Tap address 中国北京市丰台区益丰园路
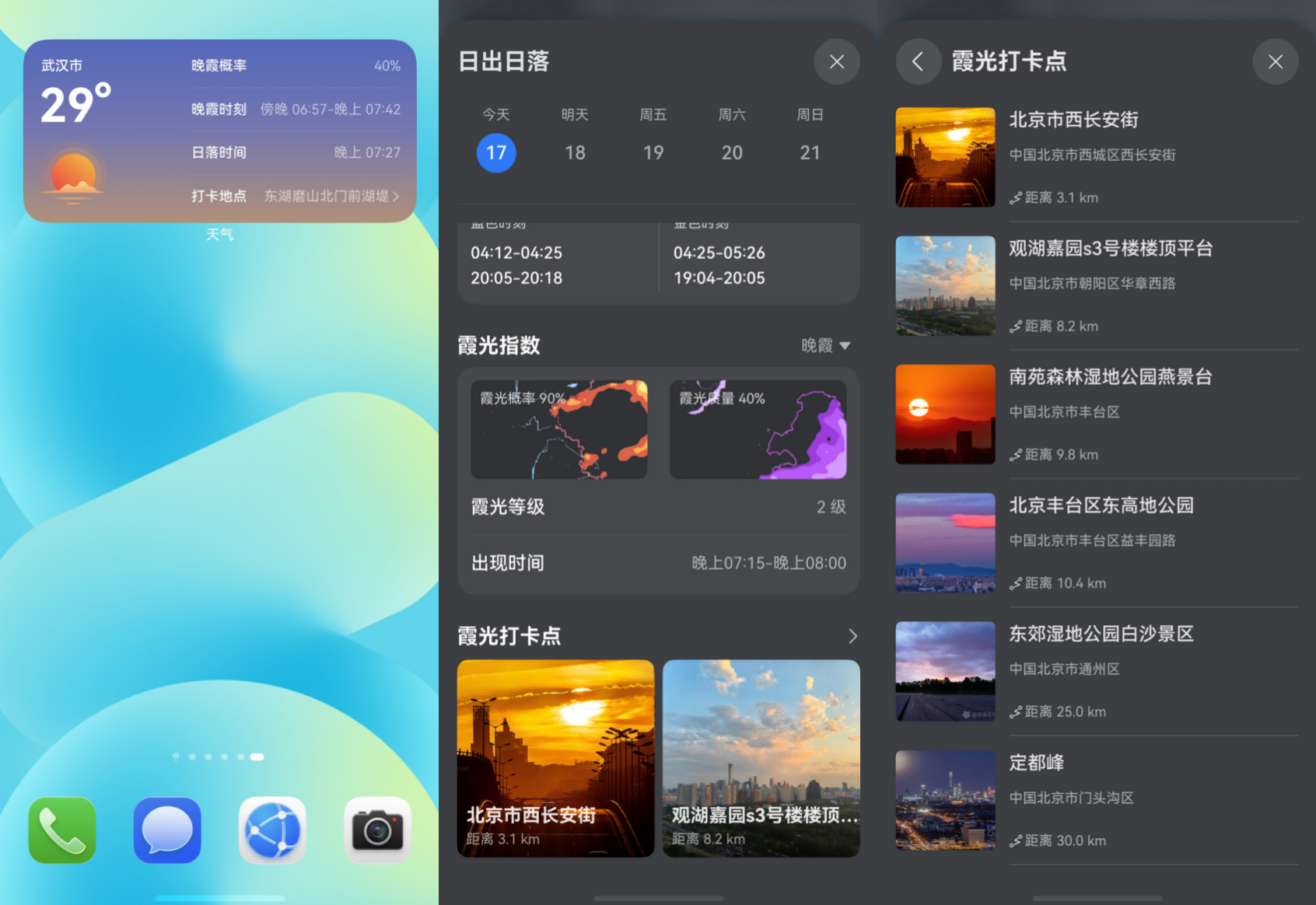This screenshot has height=905, width=1316. 1092,540
